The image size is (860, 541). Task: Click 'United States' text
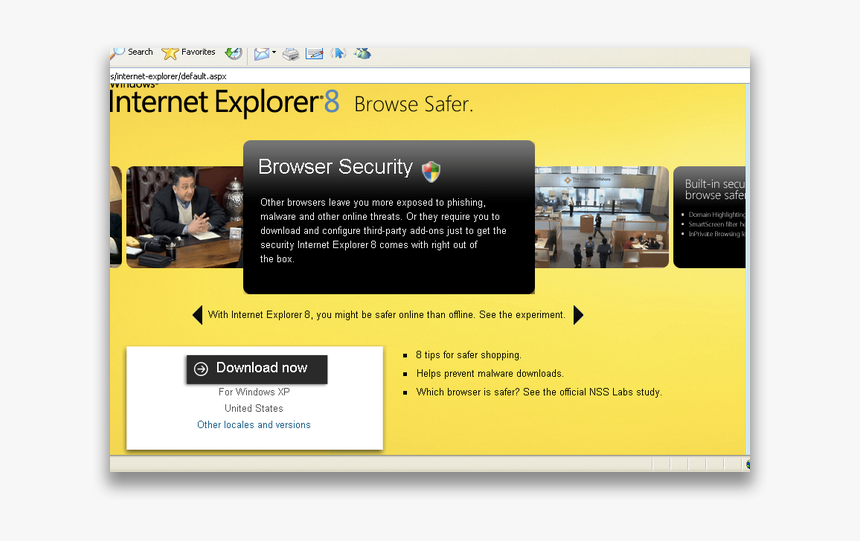coord(254,408)
